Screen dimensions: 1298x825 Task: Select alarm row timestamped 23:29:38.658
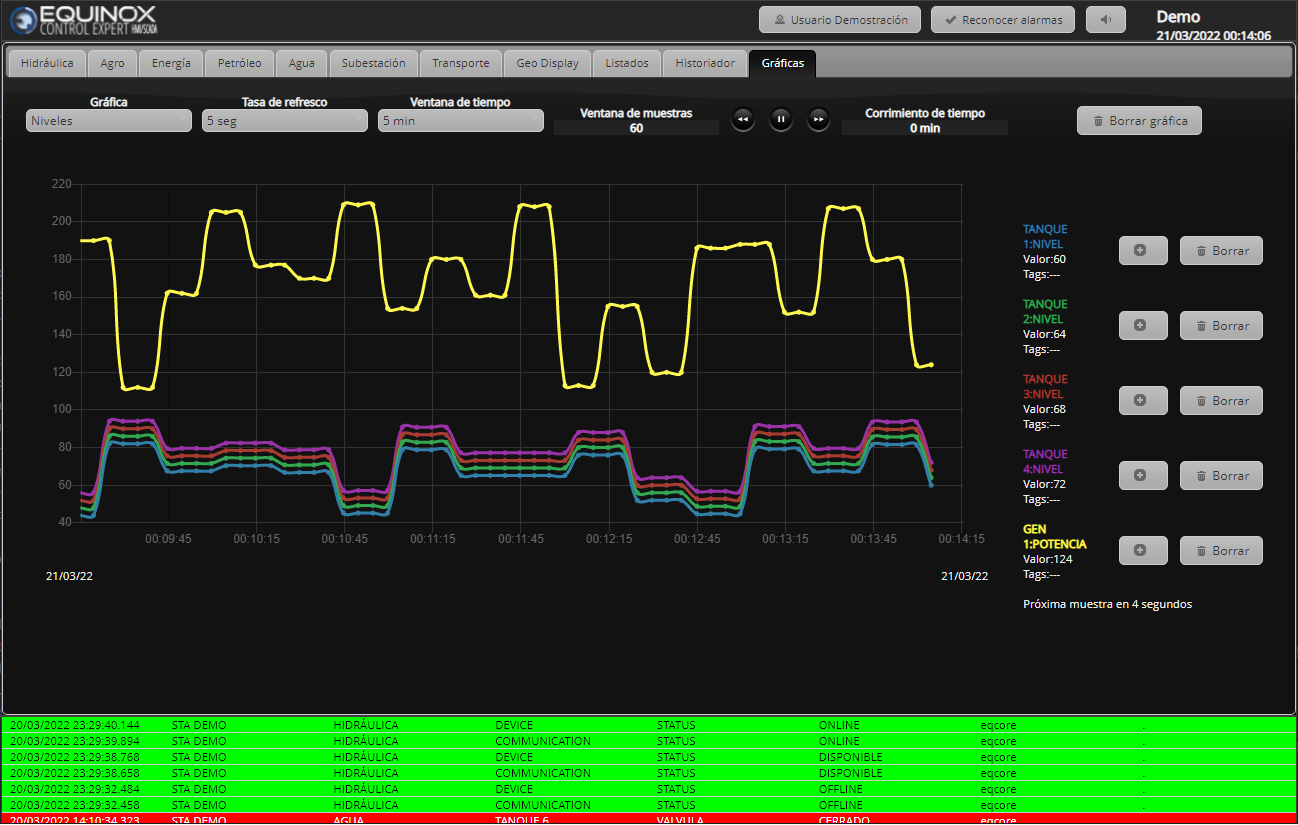pyautogui.click(x=649, y=773)
